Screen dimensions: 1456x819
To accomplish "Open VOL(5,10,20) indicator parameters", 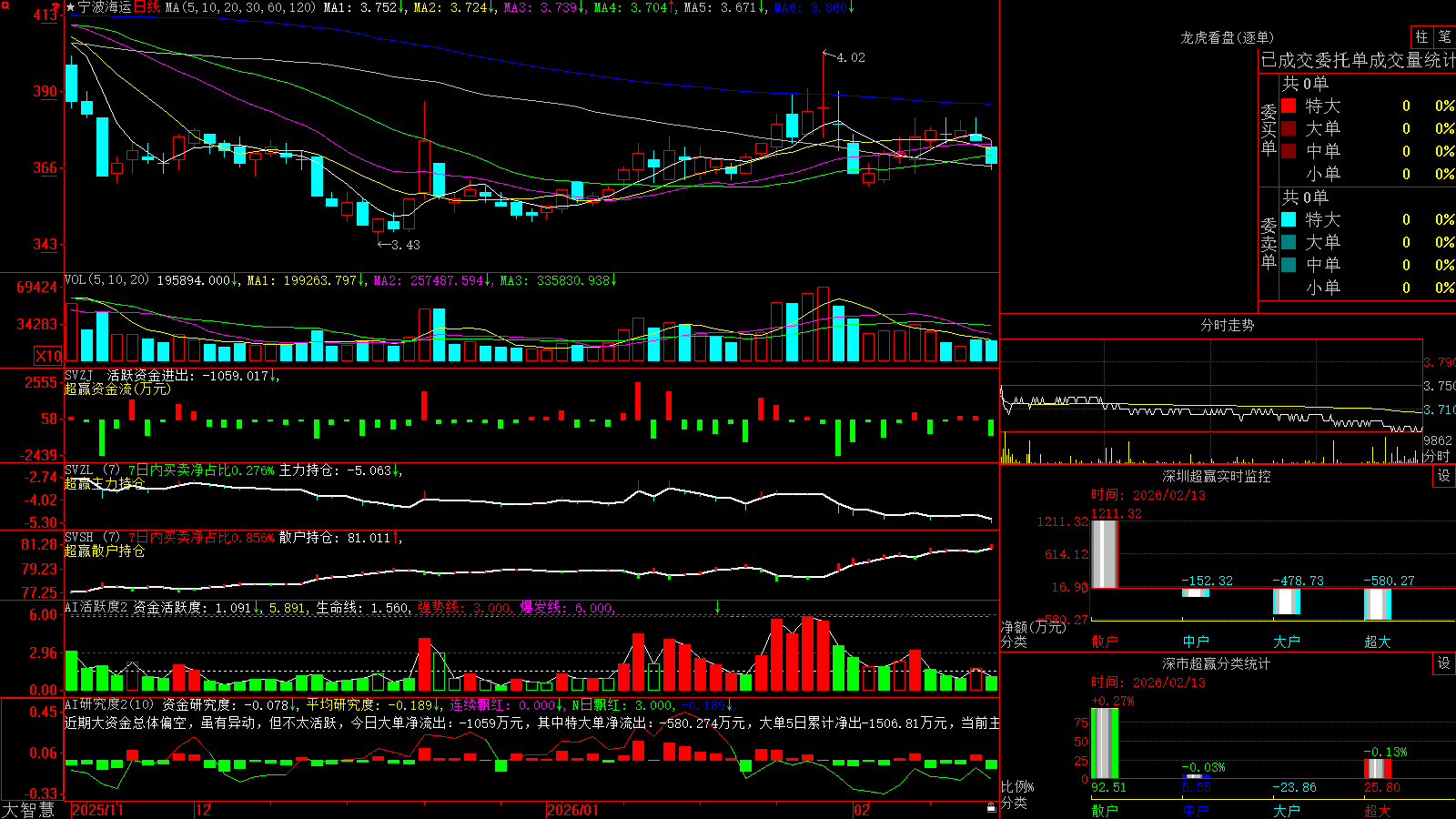I will pyautogui.click(x=106, y=280).
